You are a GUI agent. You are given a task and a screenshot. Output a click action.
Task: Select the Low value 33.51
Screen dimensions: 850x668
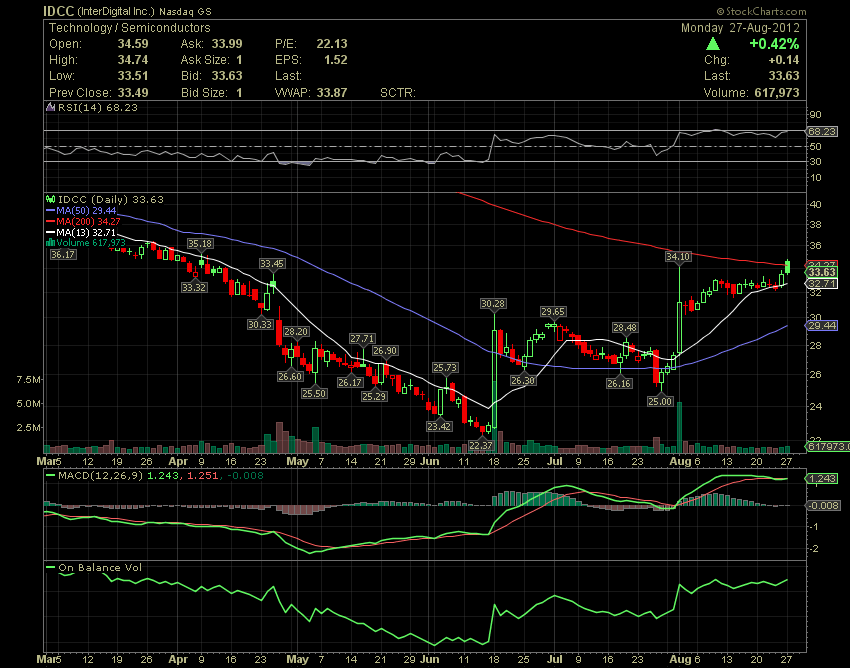point(133,76)
